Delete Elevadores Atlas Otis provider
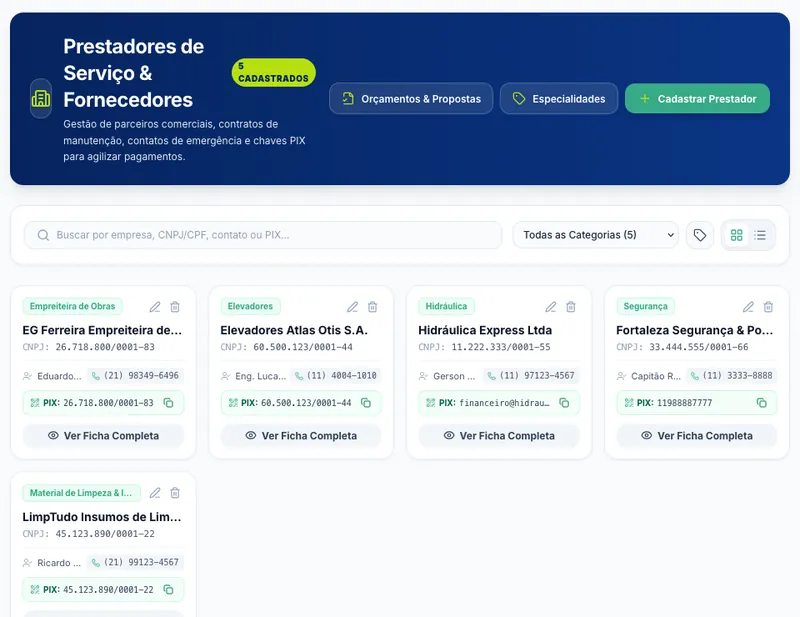The width and height of the screenshot is (800, 617). pyautogui.click(x=372, y=307)
